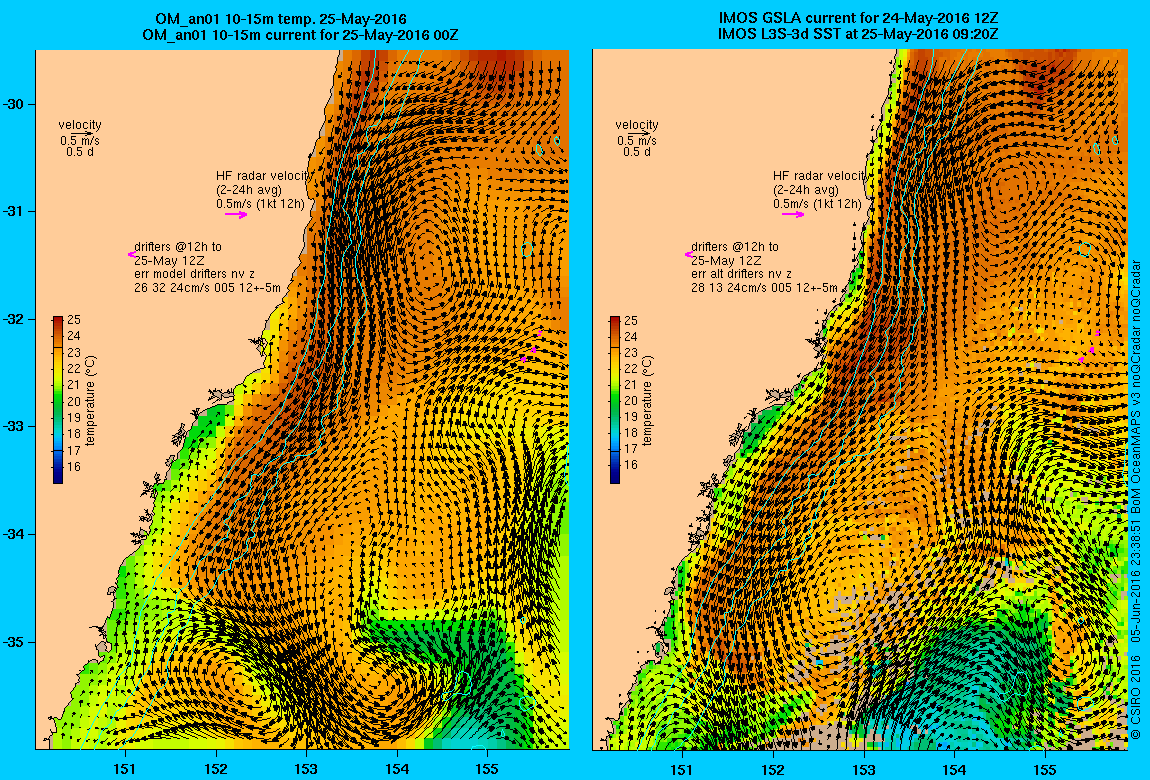
Task: Click the '17' label on the right colorbar
Action: tap(630, 449)
